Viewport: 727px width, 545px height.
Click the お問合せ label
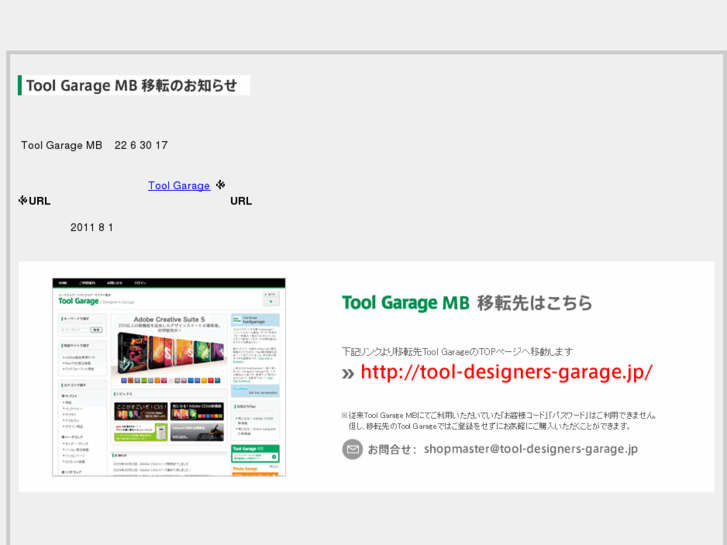(392, 449)
